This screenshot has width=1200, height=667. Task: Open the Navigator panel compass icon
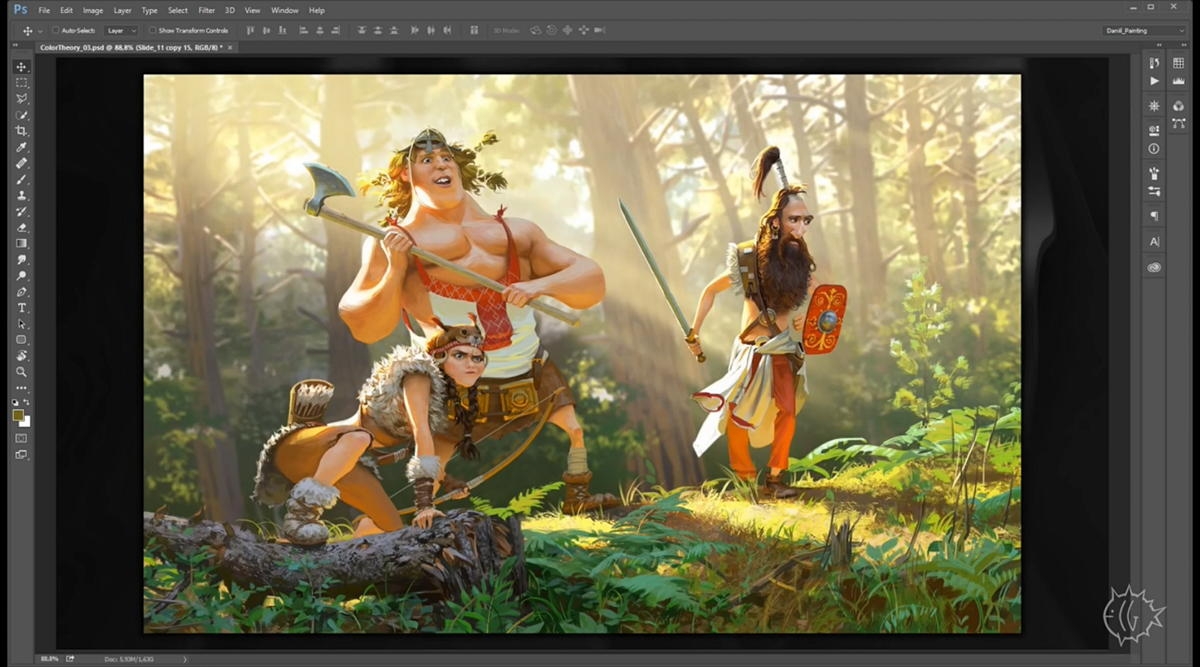point(1154,106)
